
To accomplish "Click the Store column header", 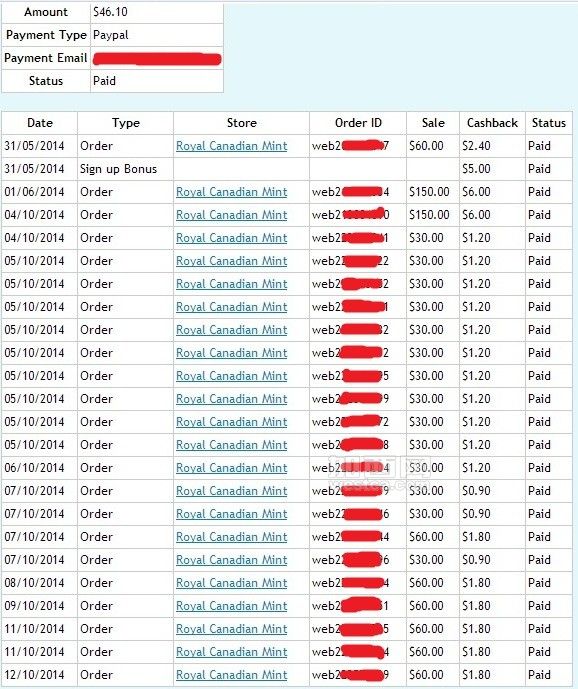I will (x=241, y=123).
